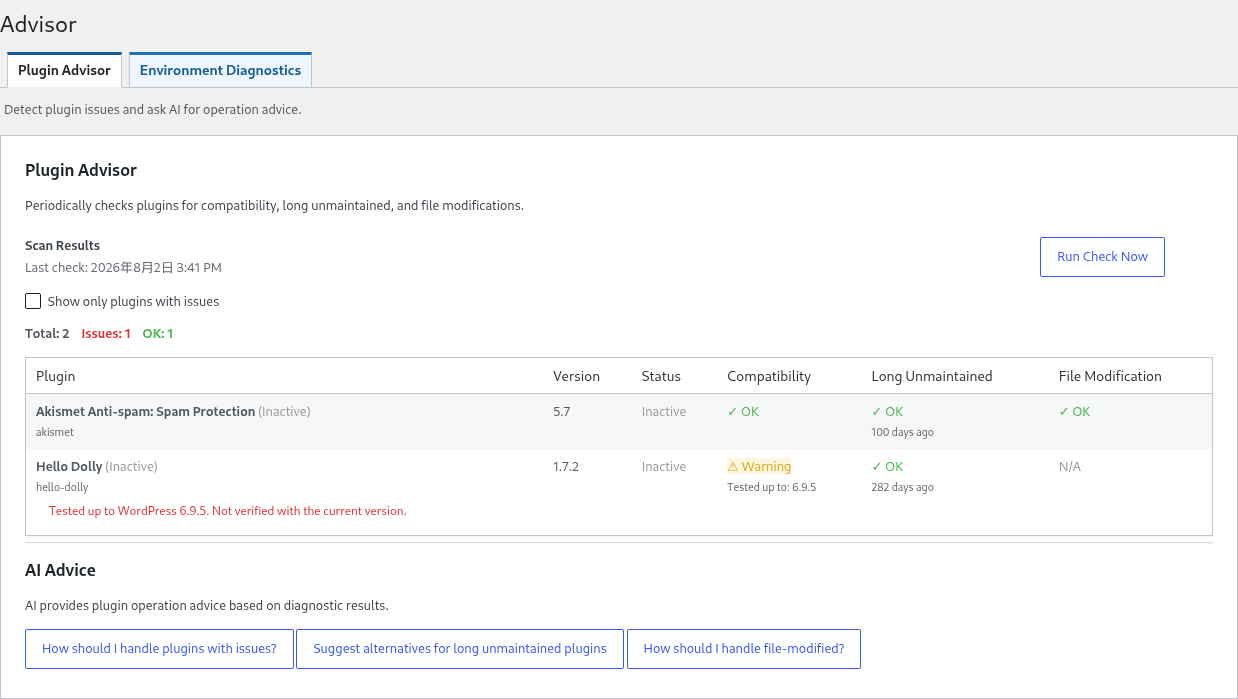1238x699 pixels.
Task: Click the 'akismet' slug text
Action: click(55, 433)
